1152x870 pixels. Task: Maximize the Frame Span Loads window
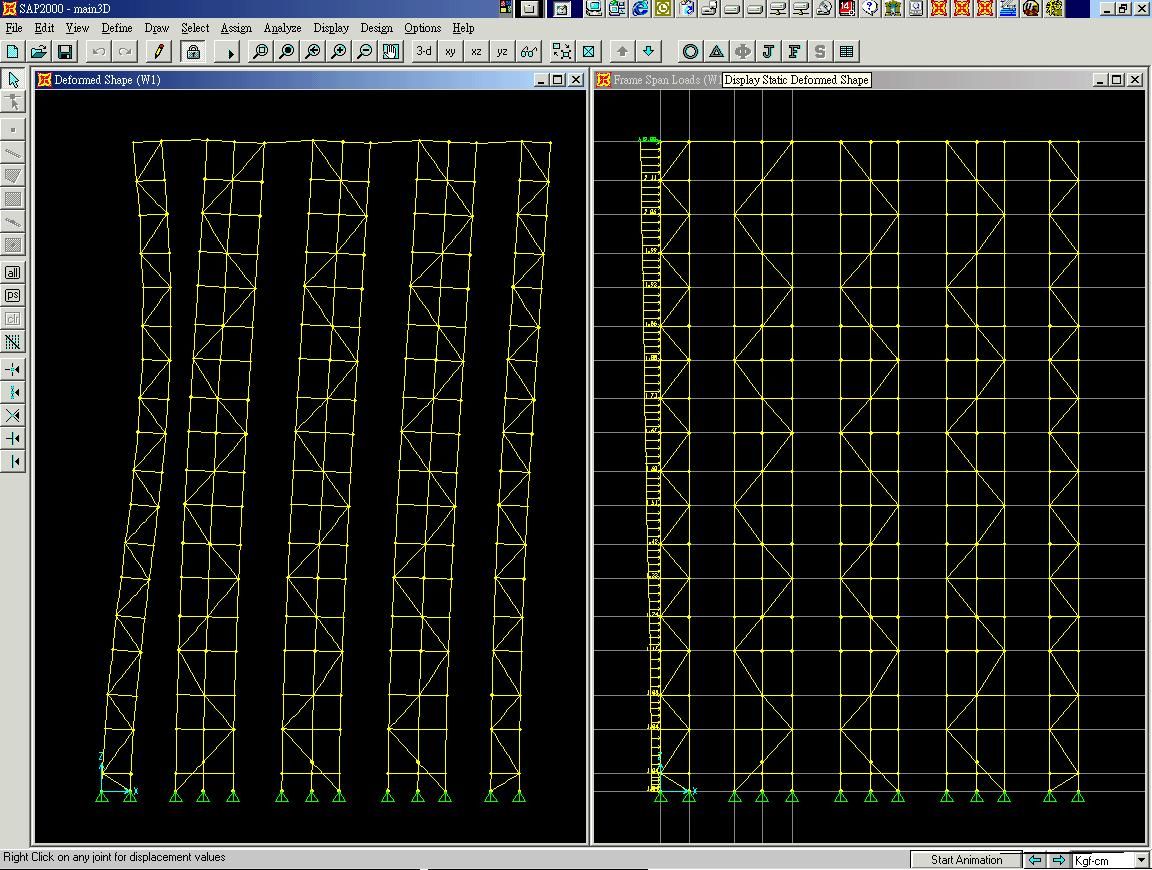click(x=1117, y=79)
